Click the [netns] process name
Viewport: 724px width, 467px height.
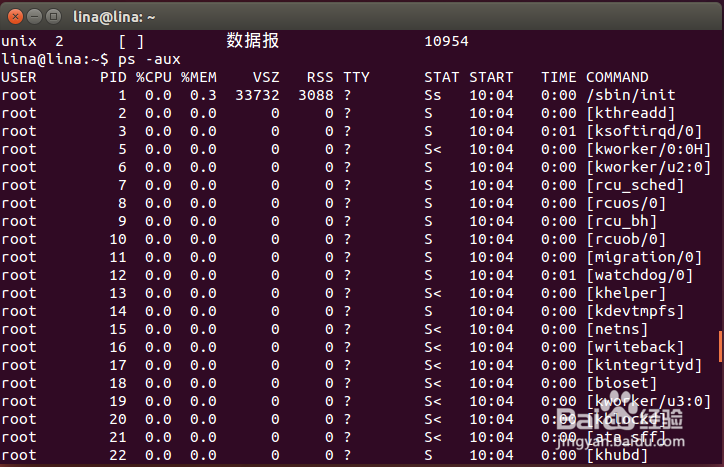617,329
